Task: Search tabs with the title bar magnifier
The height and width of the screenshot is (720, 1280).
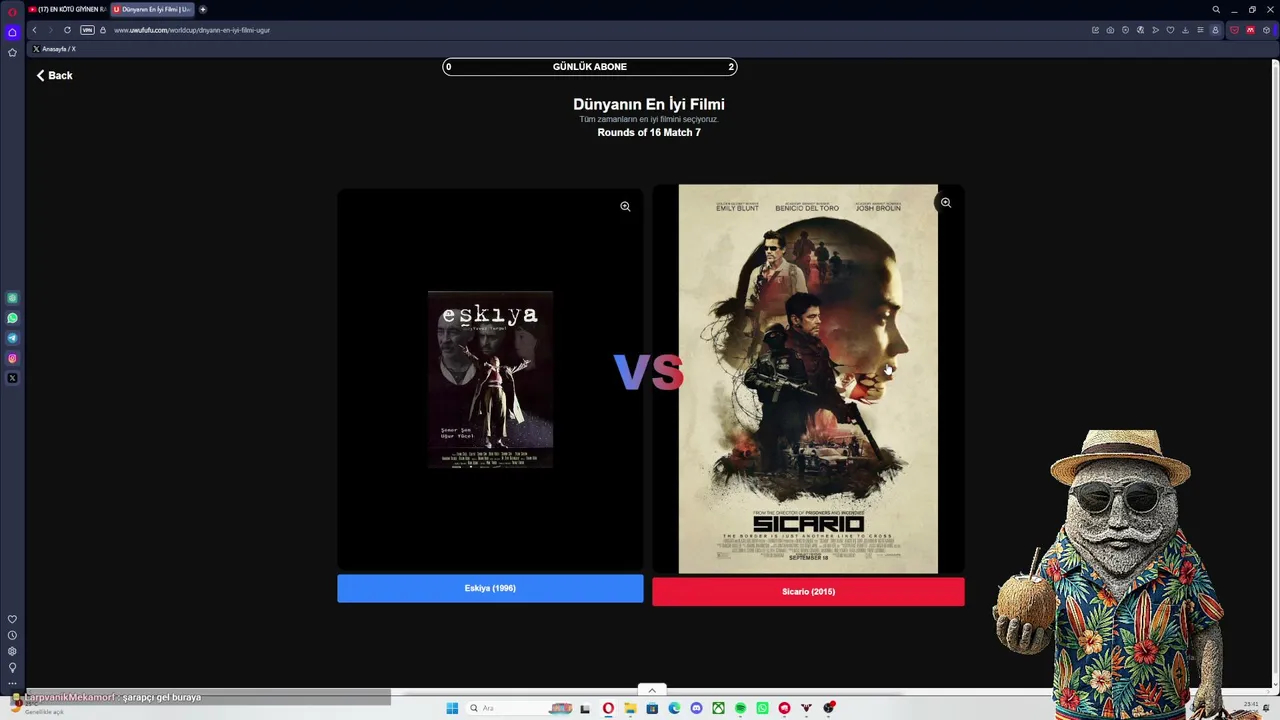Action: click(1216, 10)
